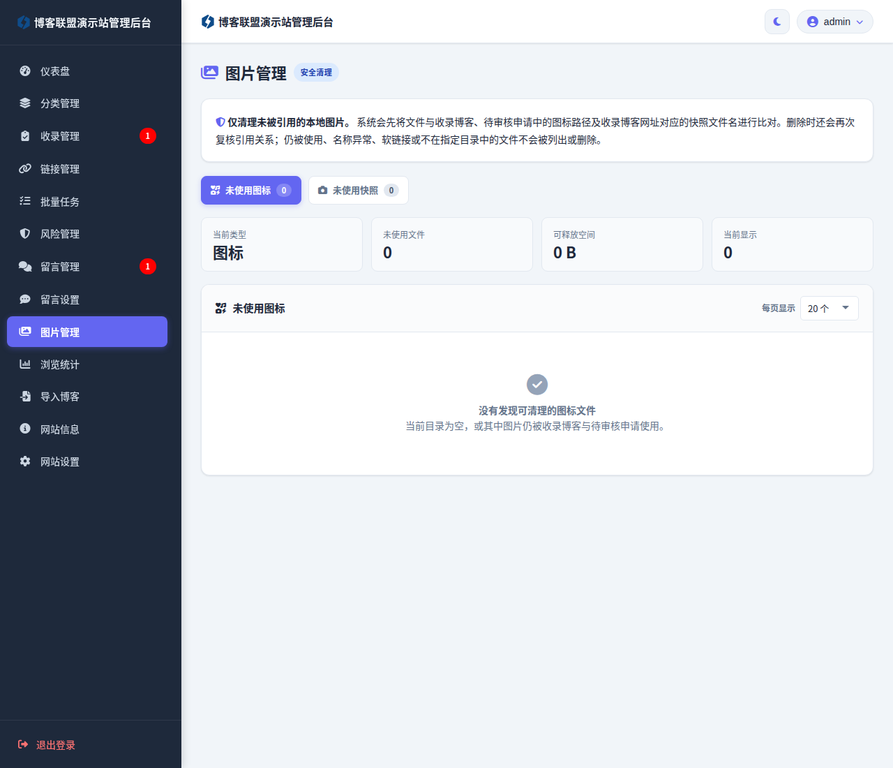Click the count badge on 未使用图标 tab
The width and height of the screenshot is (893, 768).
pos(284,190)
